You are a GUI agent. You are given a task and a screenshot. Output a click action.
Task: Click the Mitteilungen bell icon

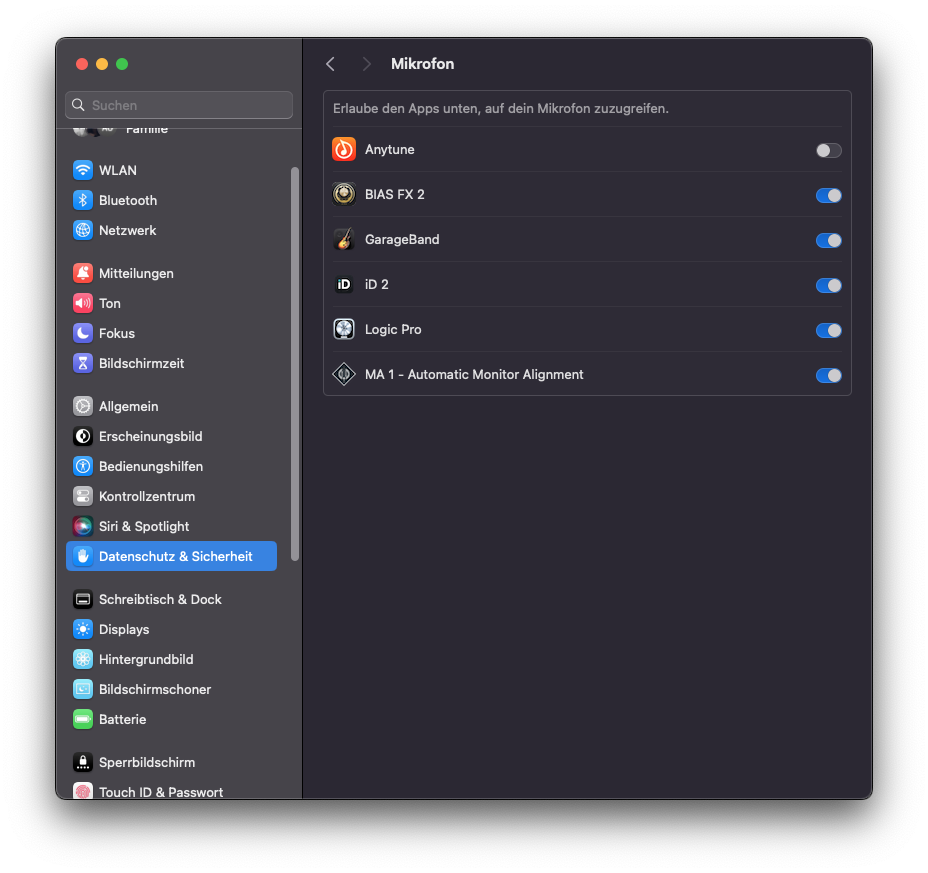[83, 273]
